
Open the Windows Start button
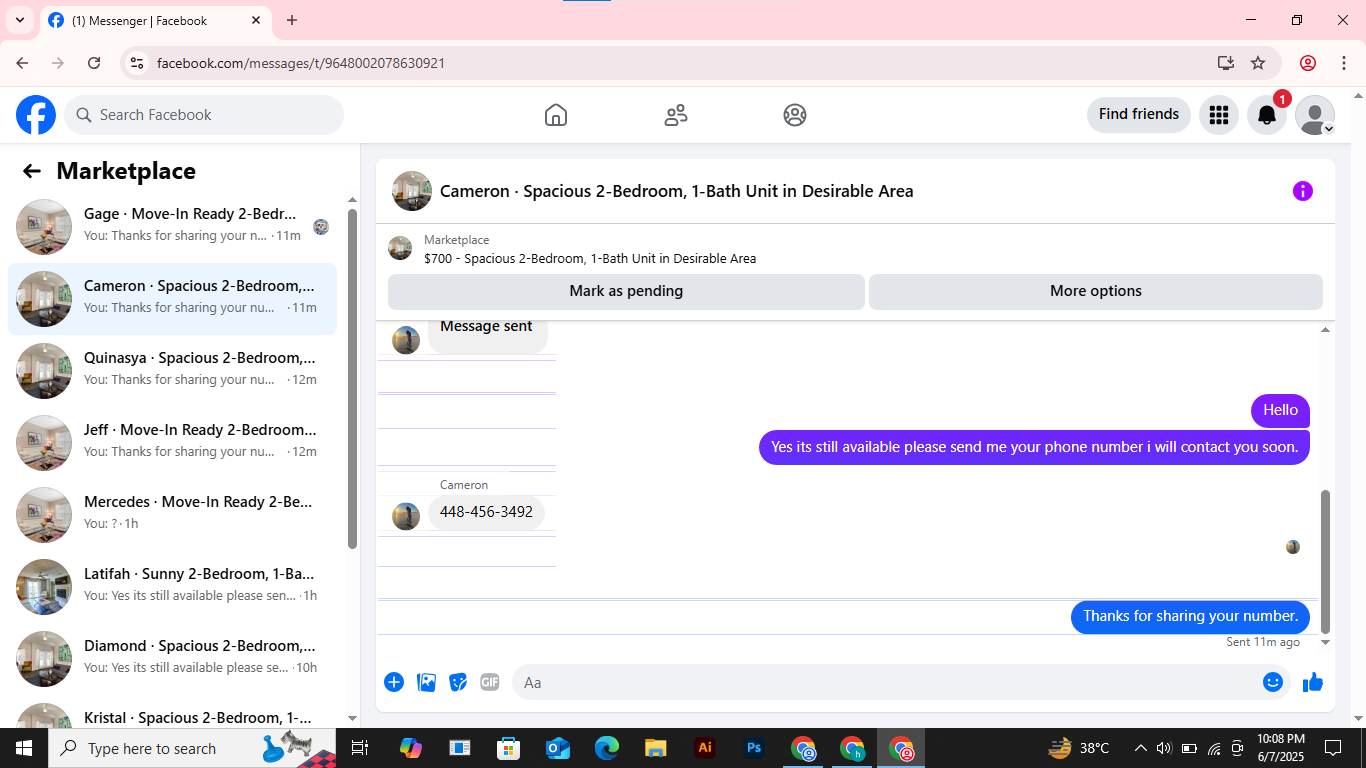(x=24, y=748)
